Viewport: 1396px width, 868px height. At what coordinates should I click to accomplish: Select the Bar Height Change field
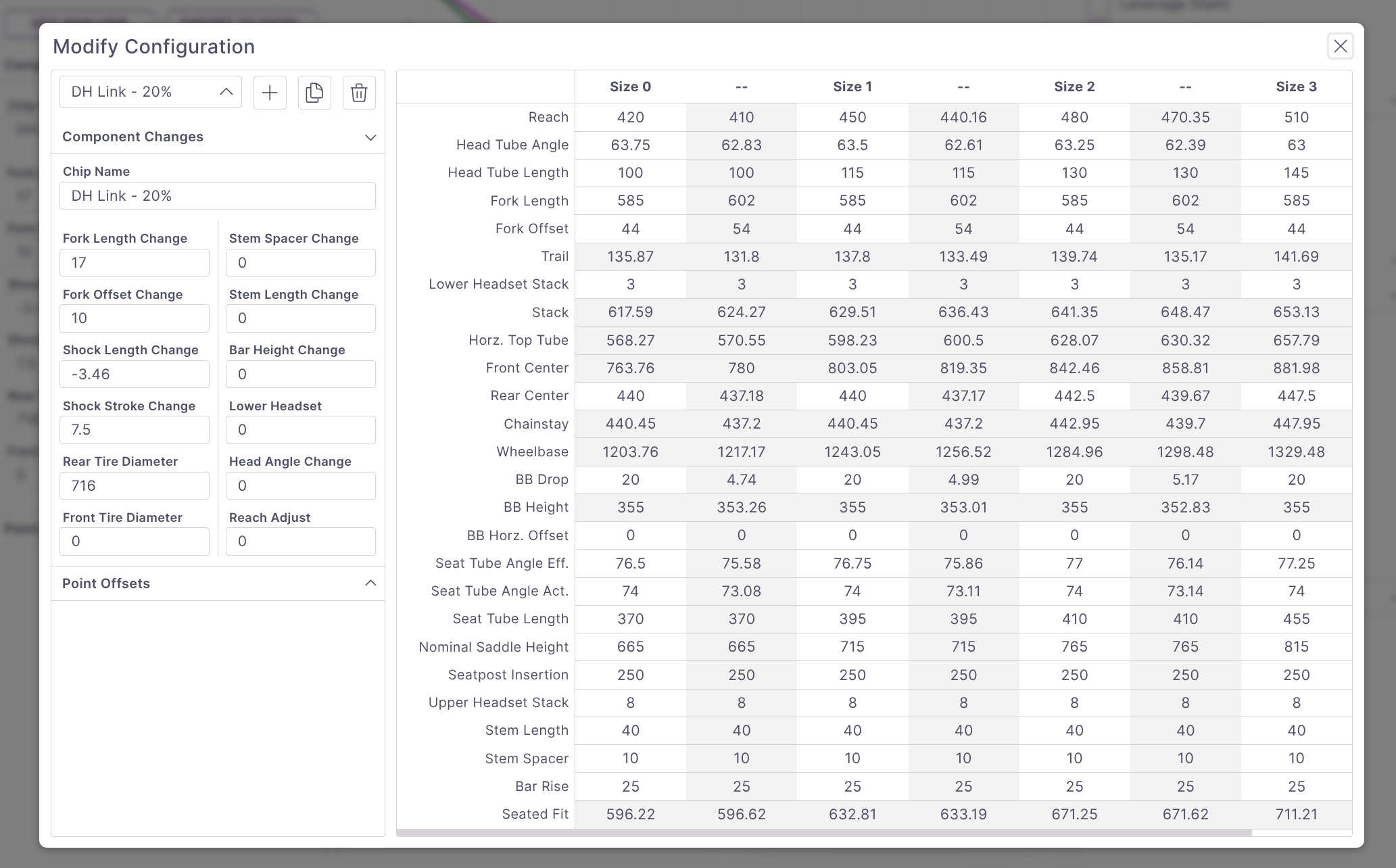pos(300,375)
